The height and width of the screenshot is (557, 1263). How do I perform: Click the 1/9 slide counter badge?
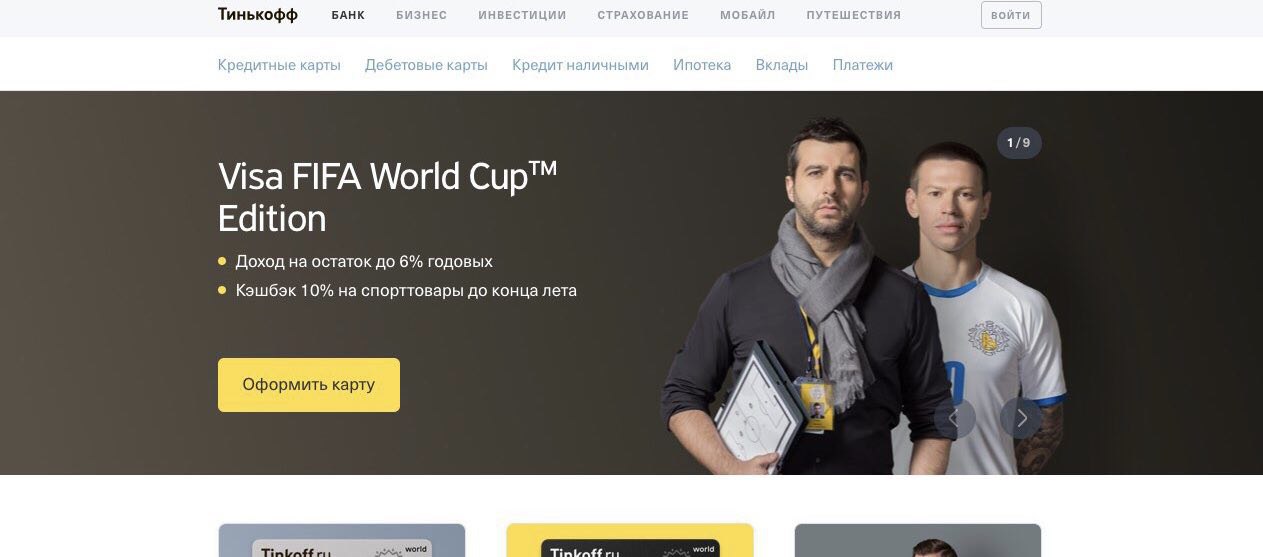(1019, 143)
